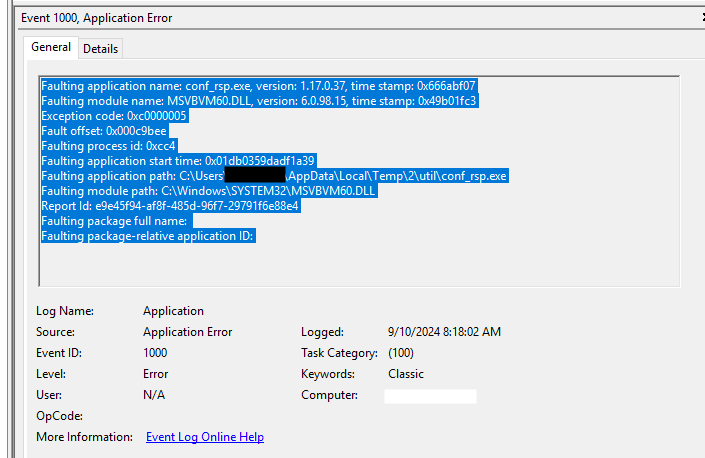Image resolution: width=705 pixels, height=458 pixels.
Task: Click the 'Logged:' label
Action: point(322,332)
